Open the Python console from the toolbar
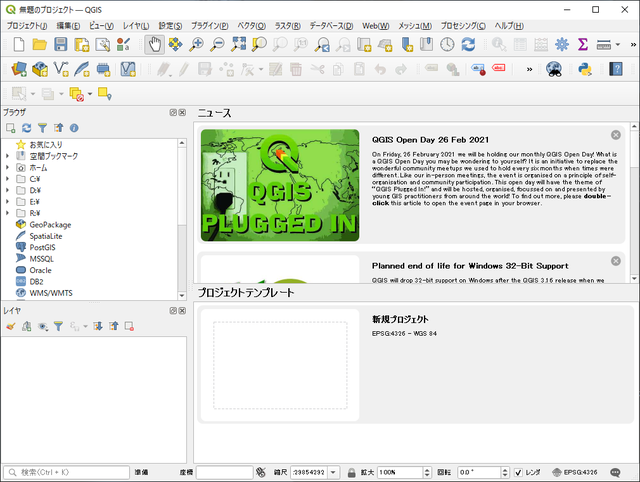 [585, 69]
